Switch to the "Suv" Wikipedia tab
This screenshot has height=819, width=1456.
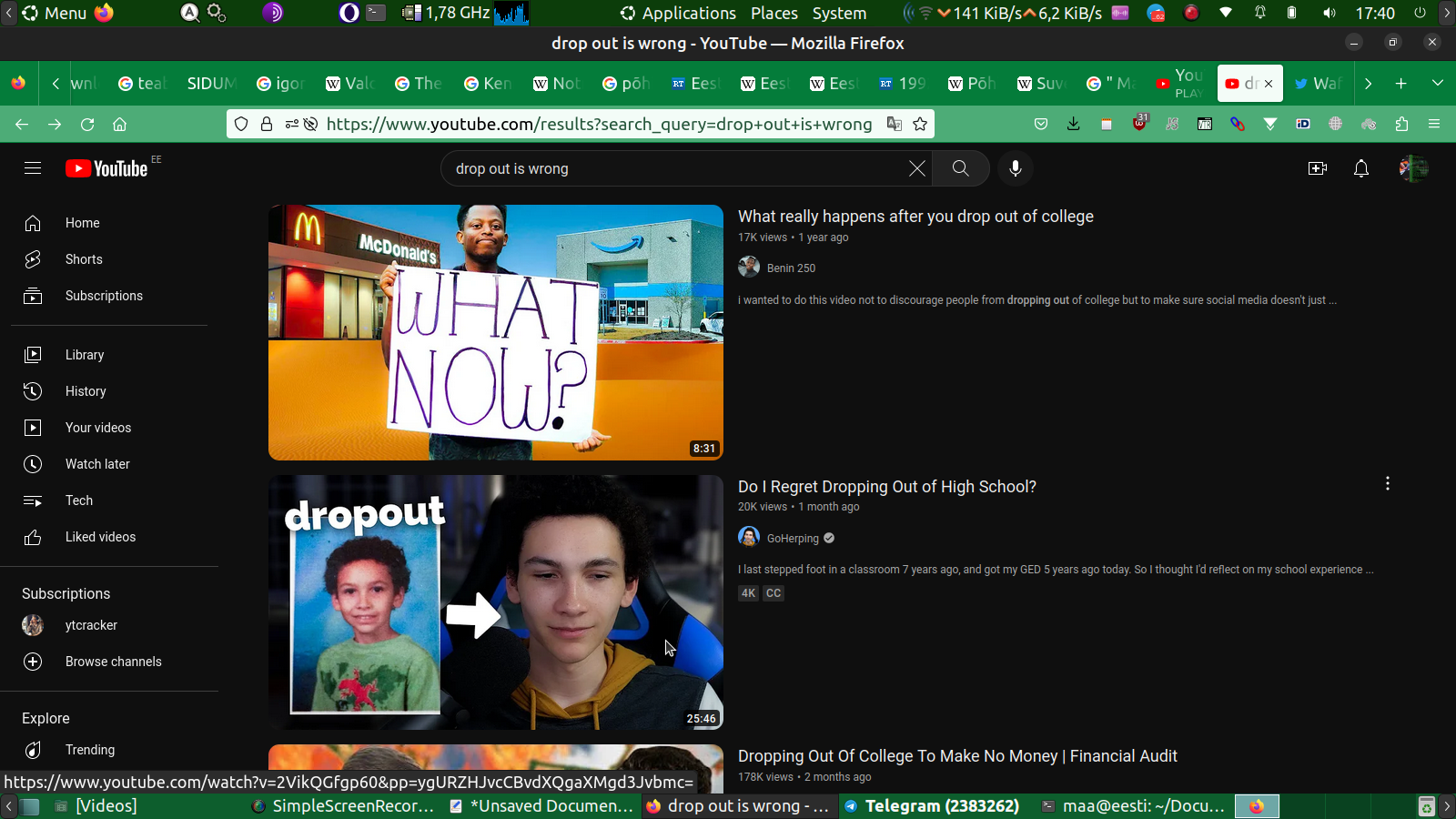(1041, 84)
